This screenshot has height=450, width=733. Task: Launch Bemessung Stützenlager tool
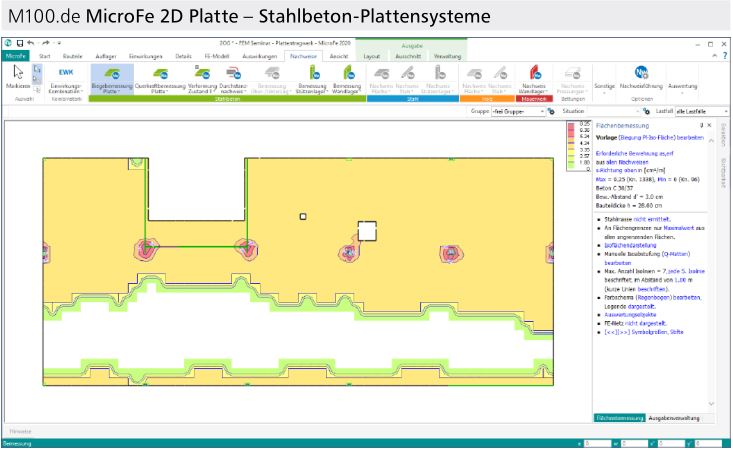coord(312,79)
